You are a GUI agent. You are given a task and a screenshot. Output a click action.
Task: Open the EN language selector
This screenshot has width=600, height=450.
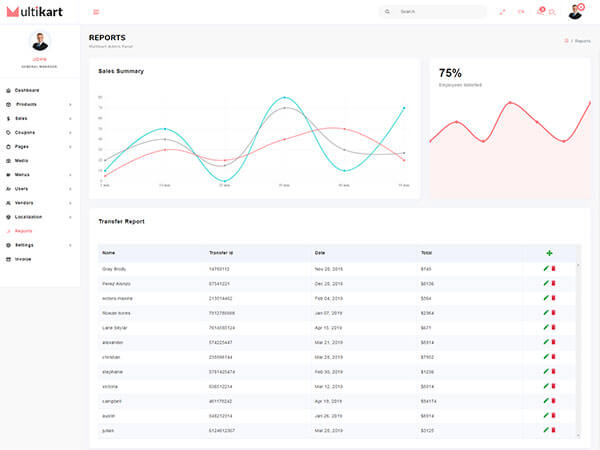pos(520,12)
